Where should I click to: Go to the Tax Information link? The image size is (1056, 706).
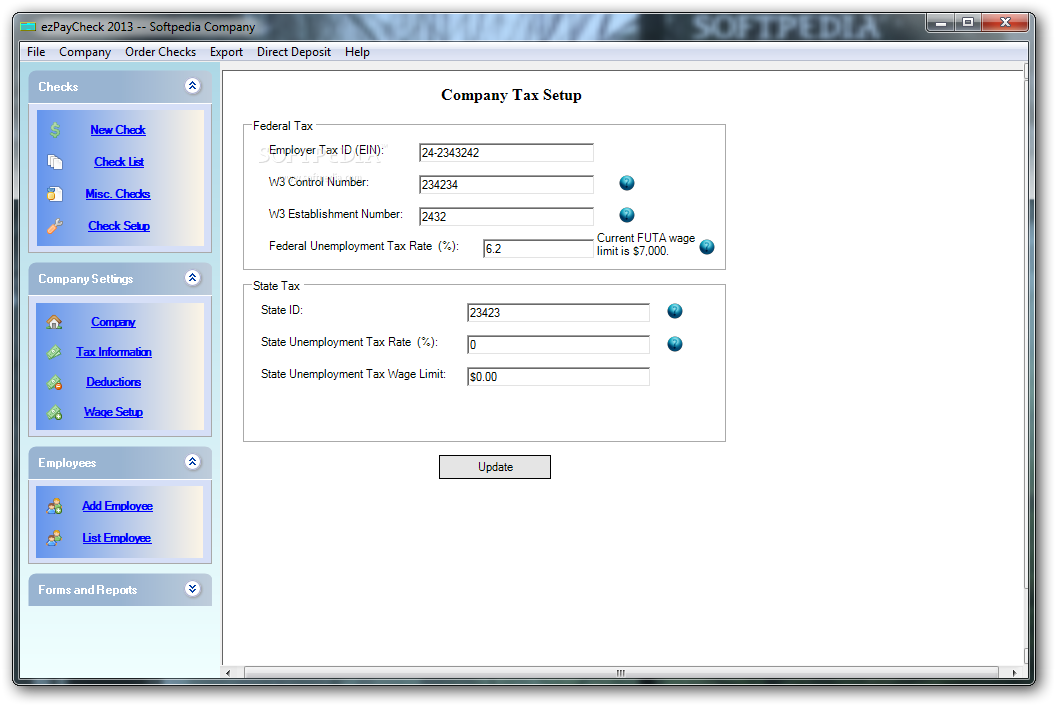pyautogui.click(x=114, y=352)
